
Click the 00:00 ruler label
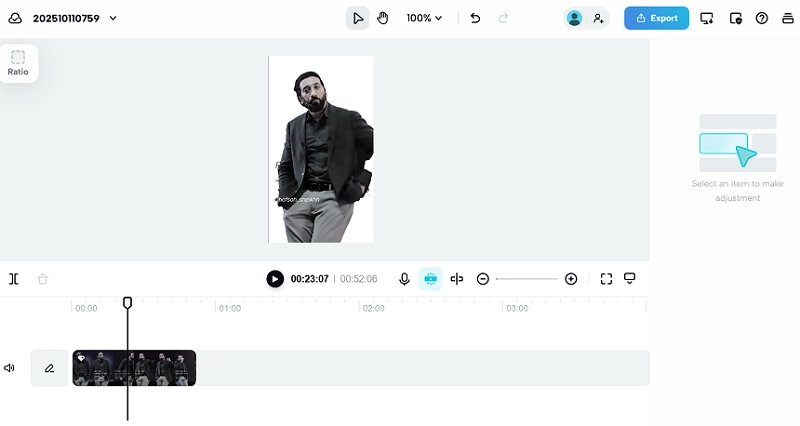point(86,308)
